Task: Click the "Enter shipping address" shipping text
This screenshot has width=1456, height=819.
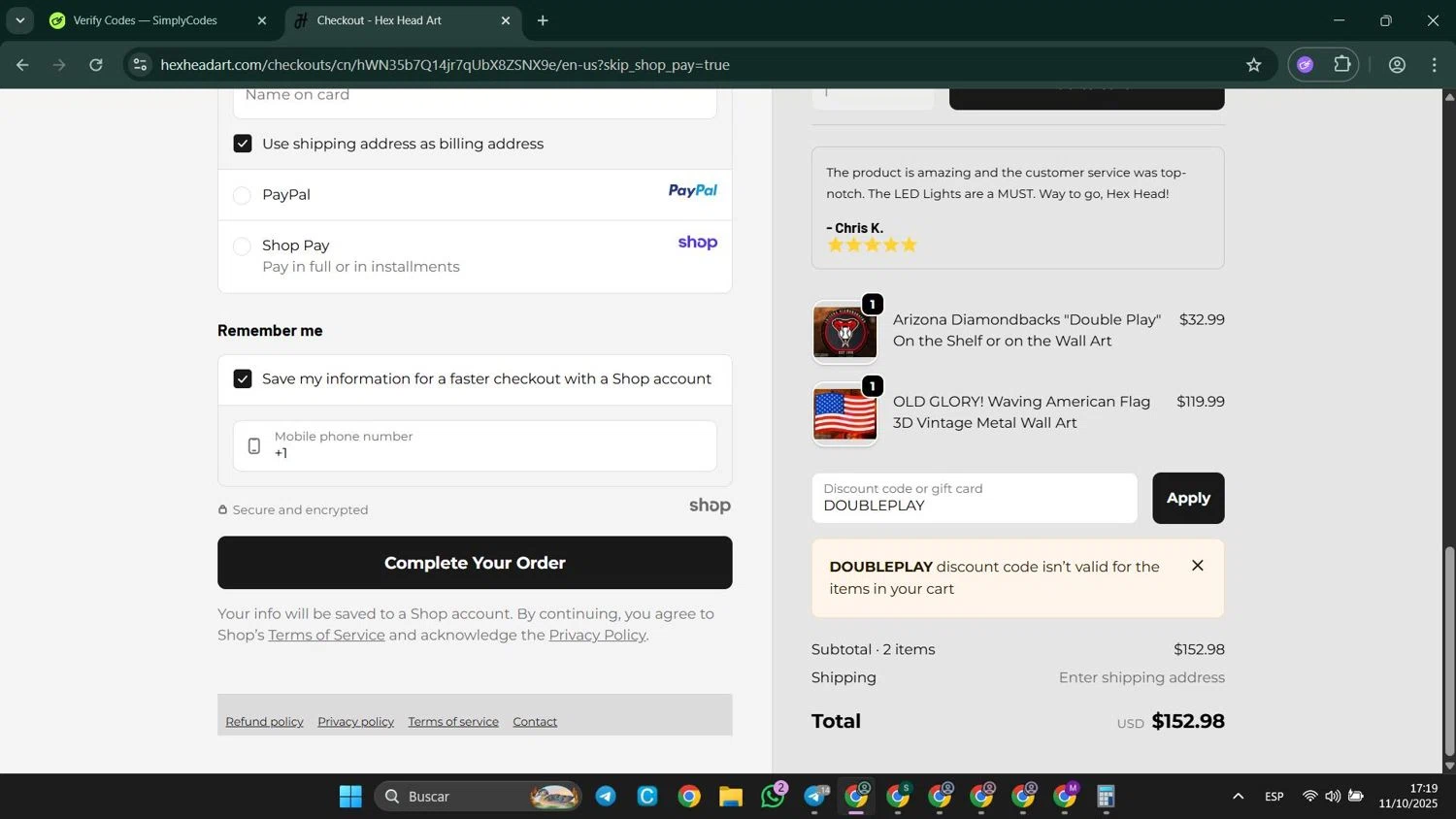Action: point(1142,677)
